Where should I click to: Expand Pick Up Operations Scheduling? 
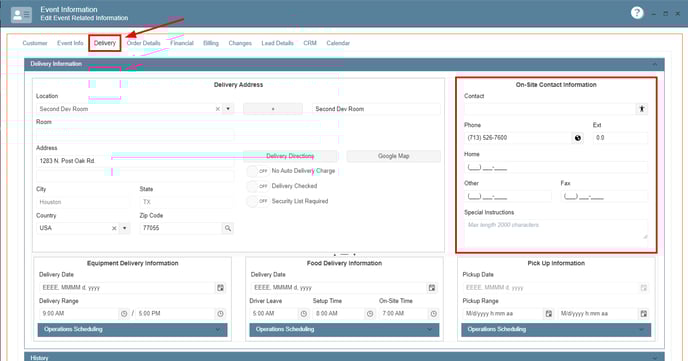click(x=556, y=329)
